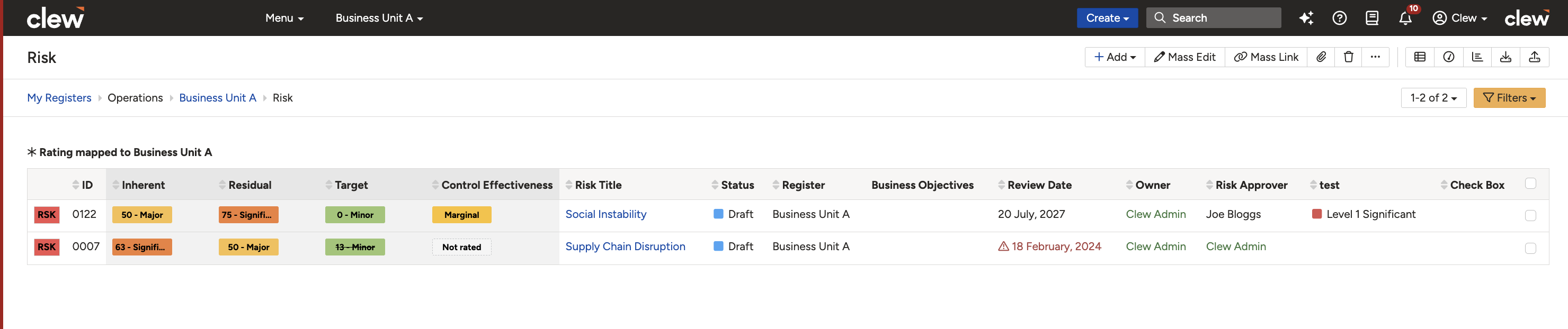Image resolution: width=1568 pixels, height=329 pixels.
Task: Open the Business Unit A top menu
Action: tap(379, 18)
